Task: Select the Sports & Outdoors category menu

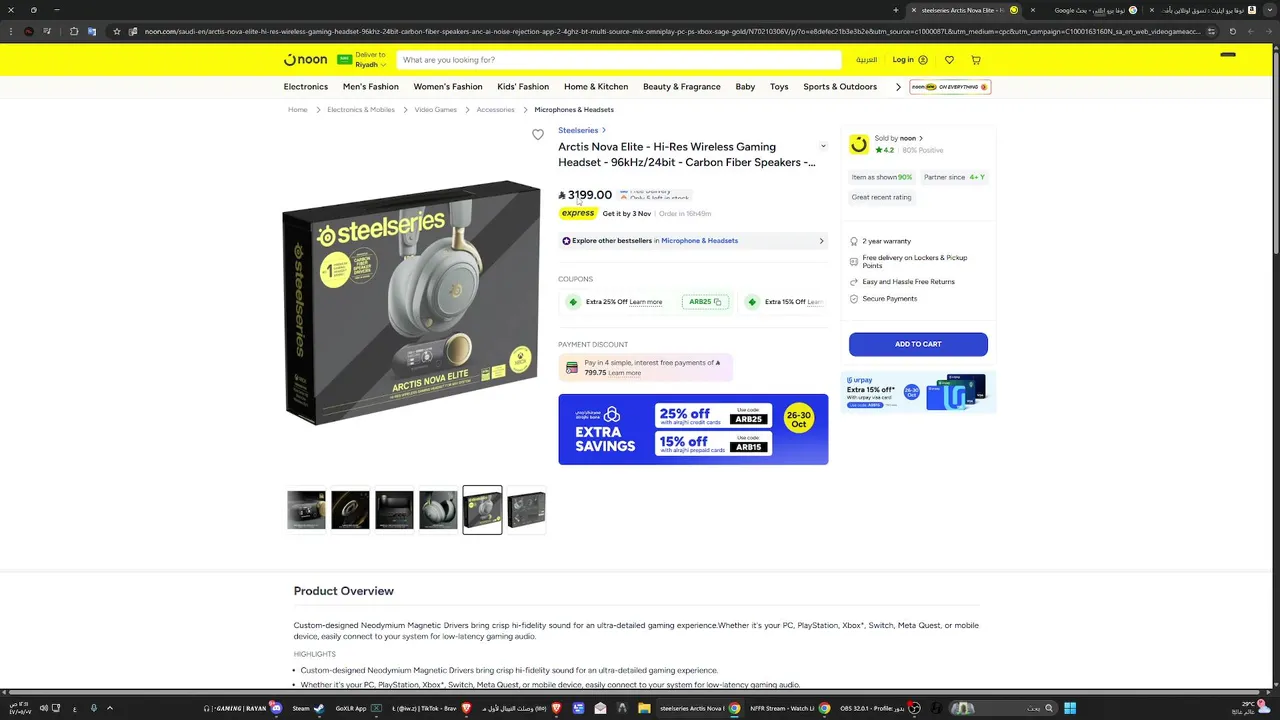Action: coord(840,87)
